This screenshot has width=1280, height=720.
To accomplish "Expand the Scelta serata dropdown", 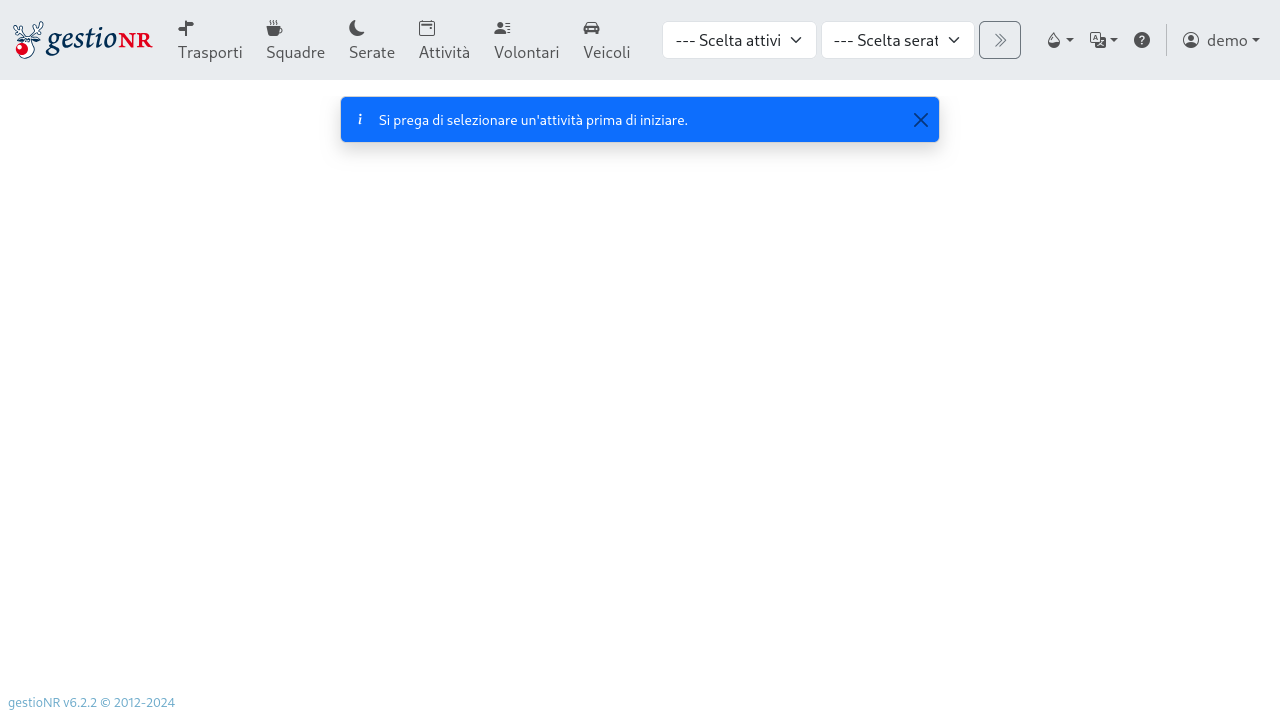I will pos(897,40).
